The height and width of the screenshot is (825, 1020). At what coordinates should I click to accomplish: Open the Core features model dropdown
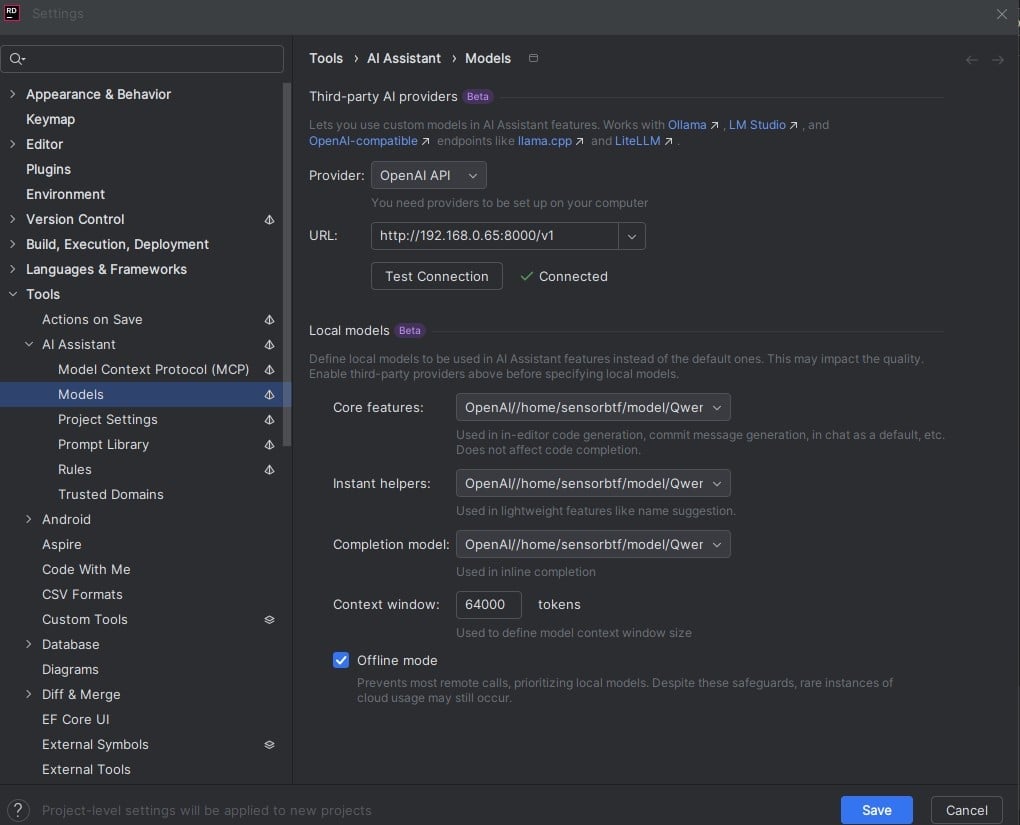(592, 407)
